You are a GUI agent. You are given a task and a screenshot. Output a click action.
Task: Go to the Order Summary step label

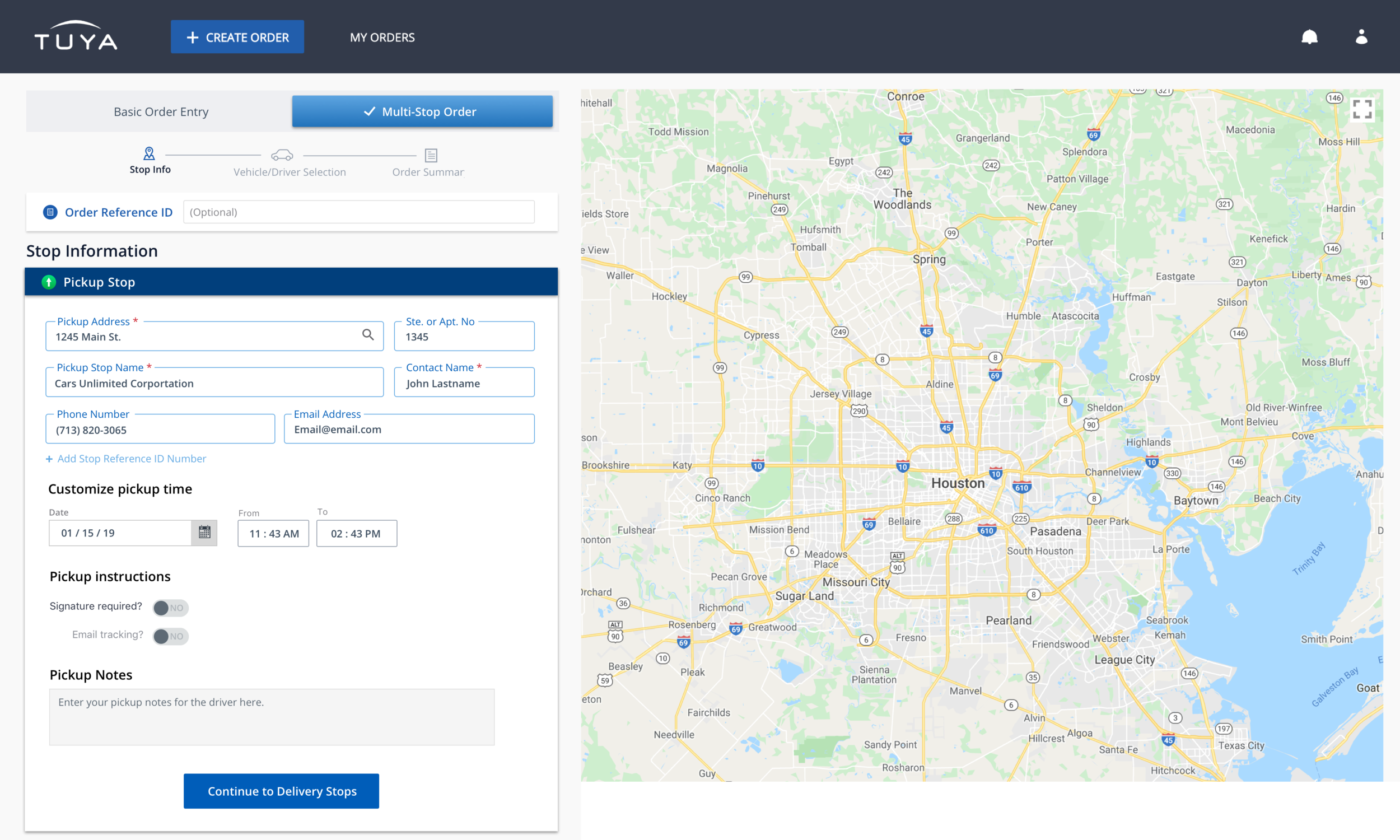click(428, 172)
